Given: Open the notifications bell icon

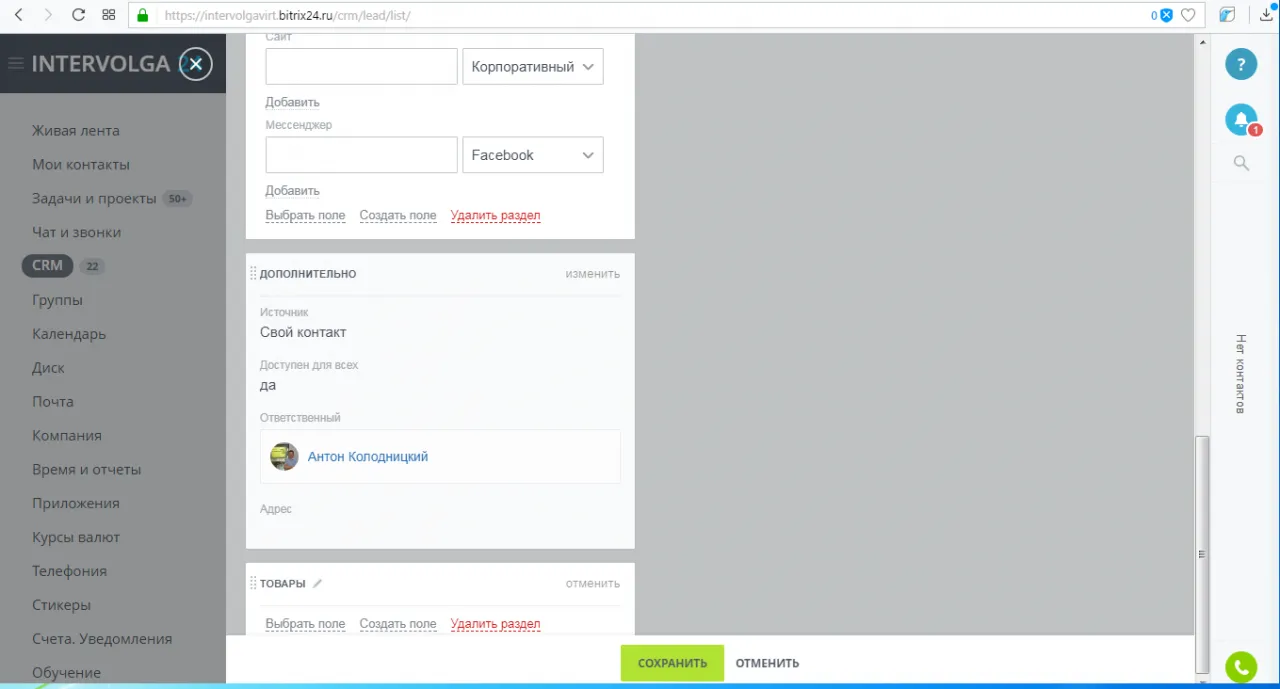Looking at the screenshot, I should click(x=1241, y=120).
